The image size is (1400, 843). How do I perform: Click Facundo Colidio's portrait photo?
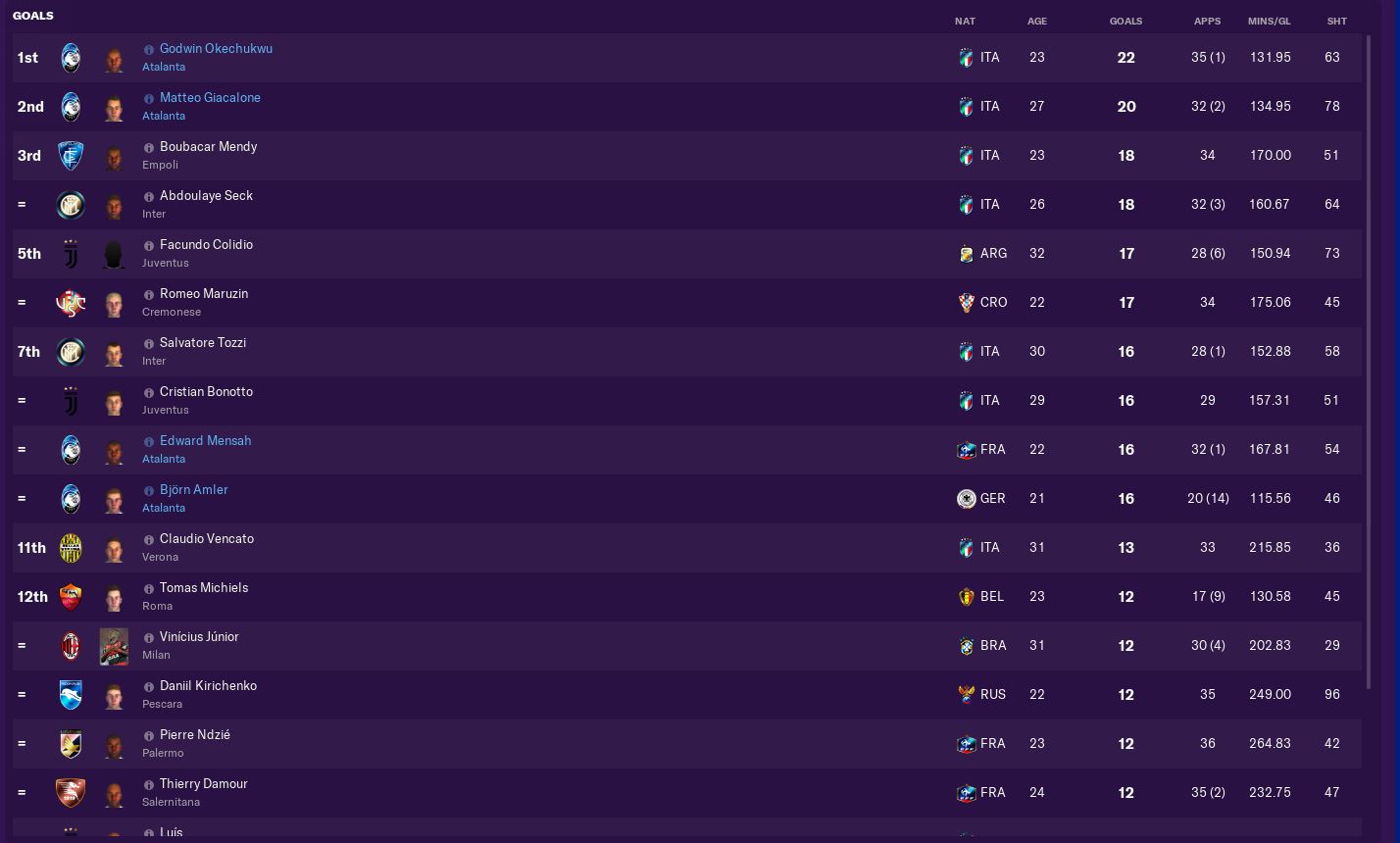(114, 254)
